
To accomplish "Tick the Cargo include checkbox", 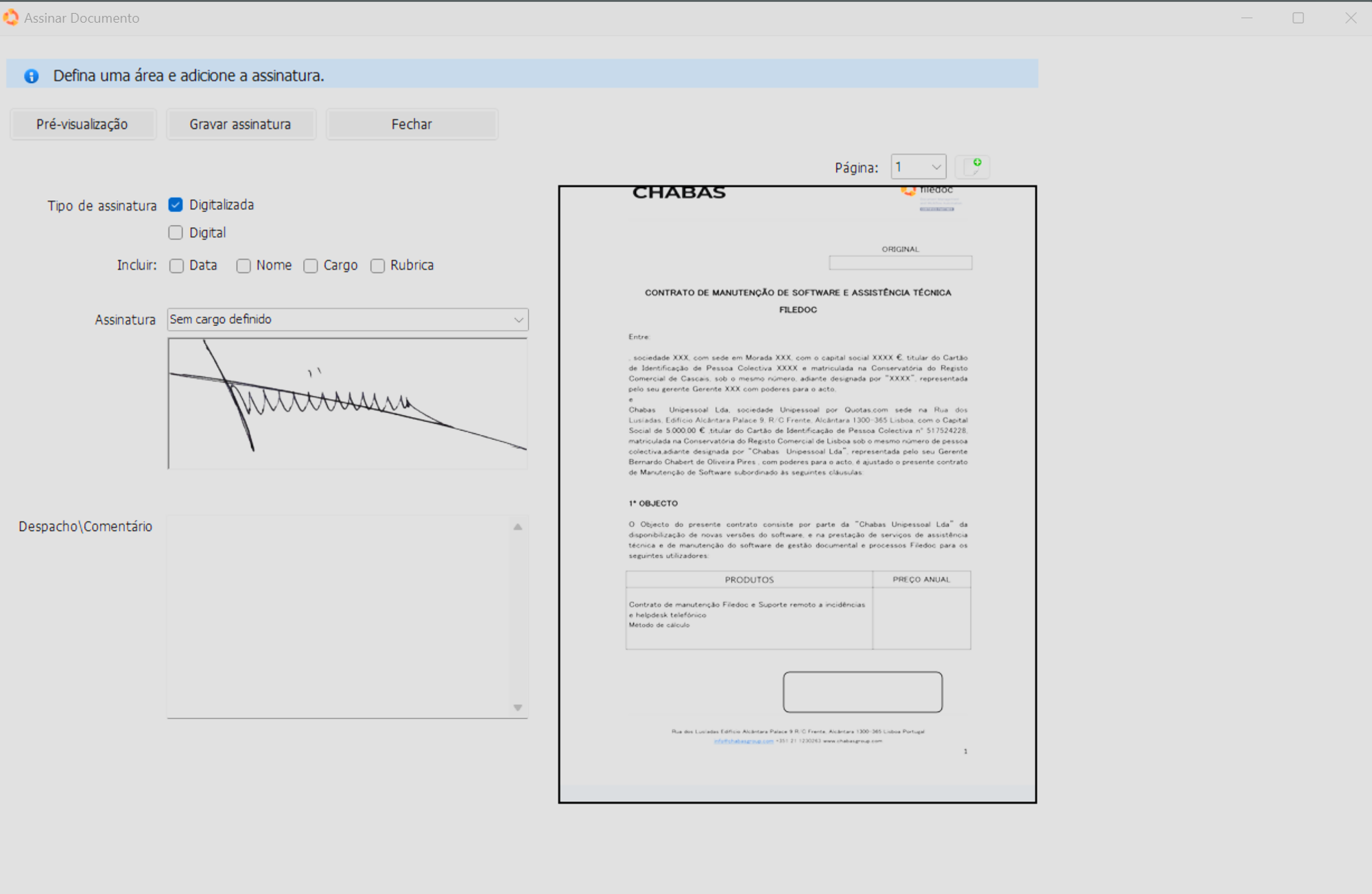I will [x=311, y=266].
